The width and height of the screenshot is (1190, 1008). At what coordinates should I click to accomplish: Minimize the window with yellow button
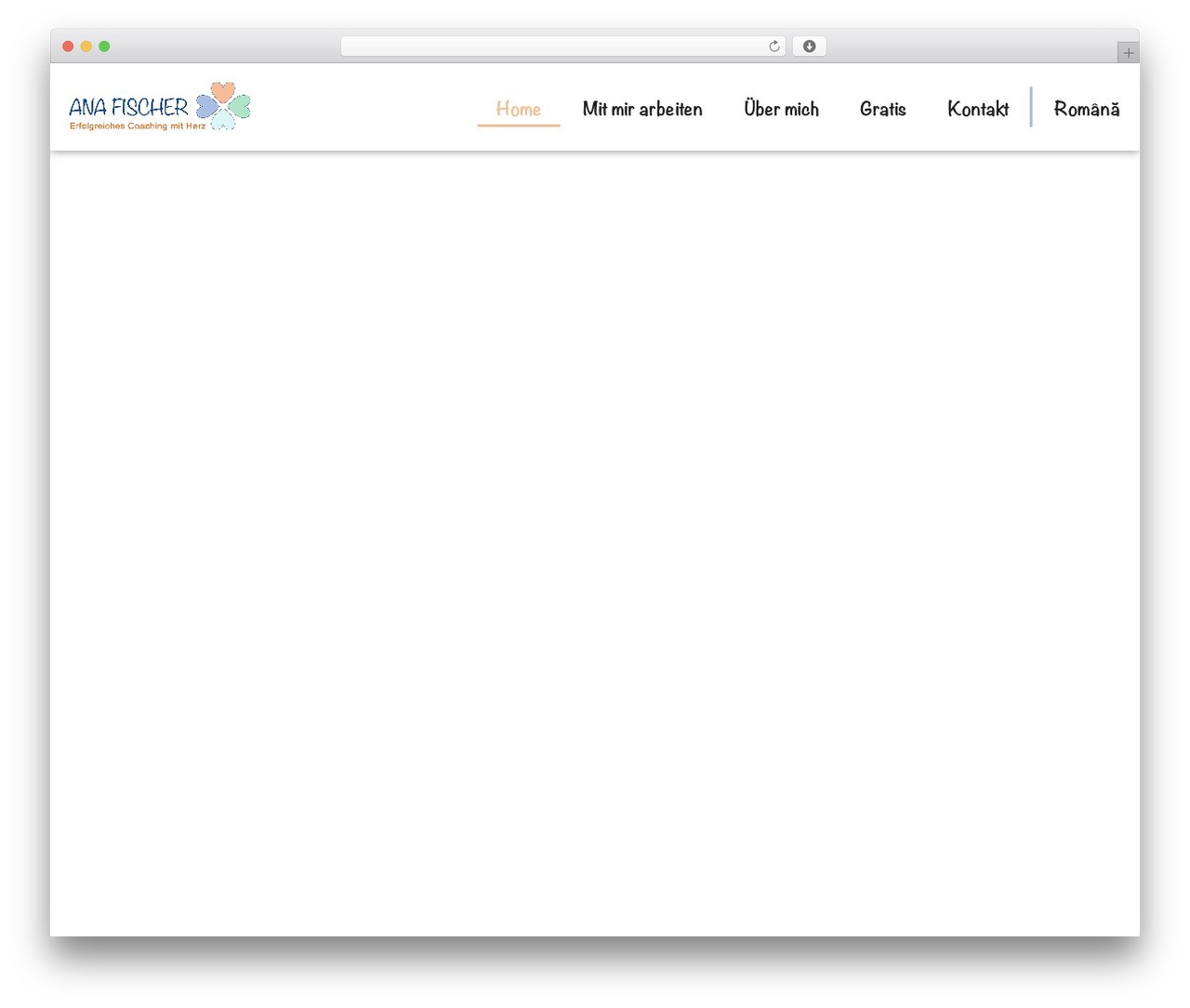86,46
